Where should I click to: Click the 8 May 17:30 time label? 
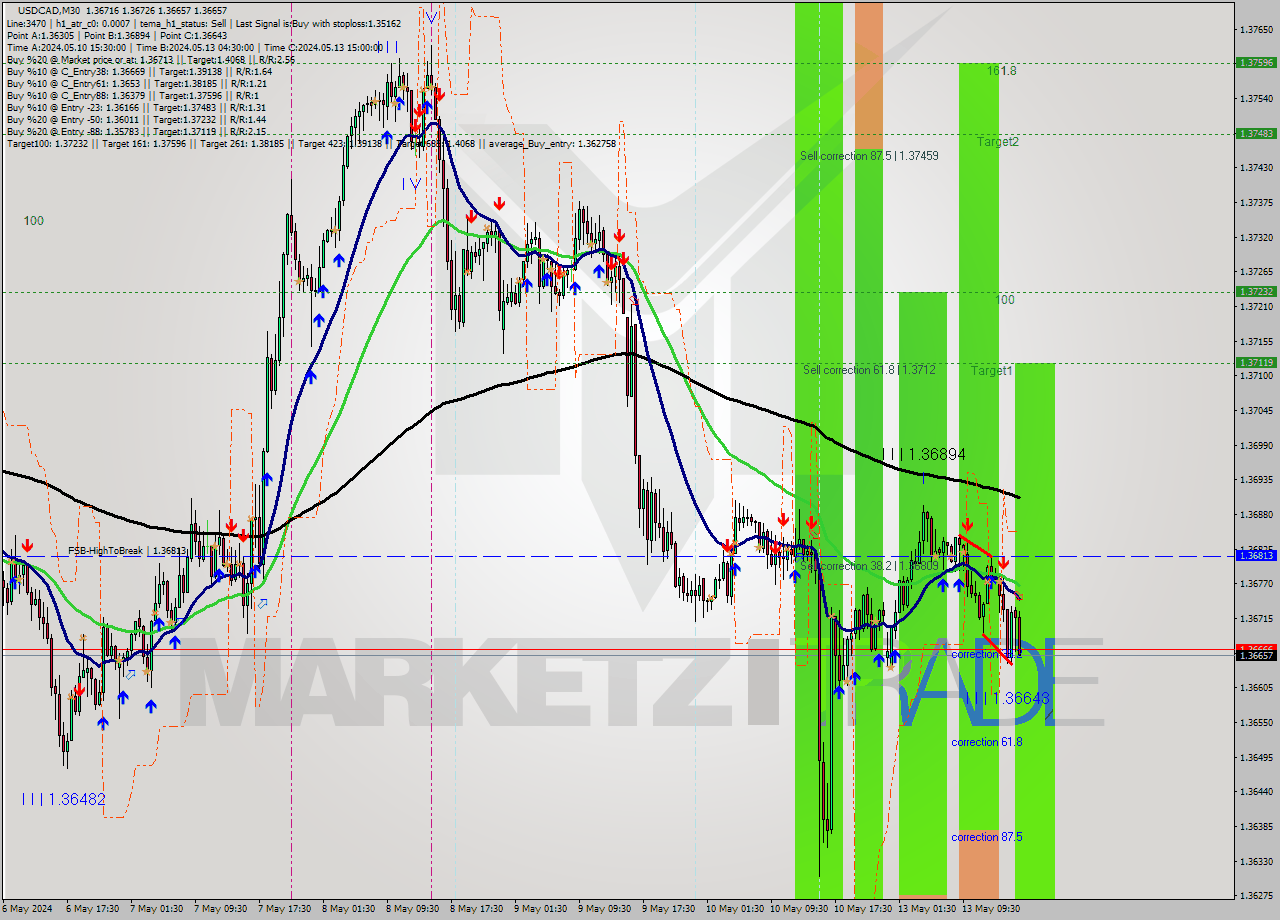tap(477, 909)
